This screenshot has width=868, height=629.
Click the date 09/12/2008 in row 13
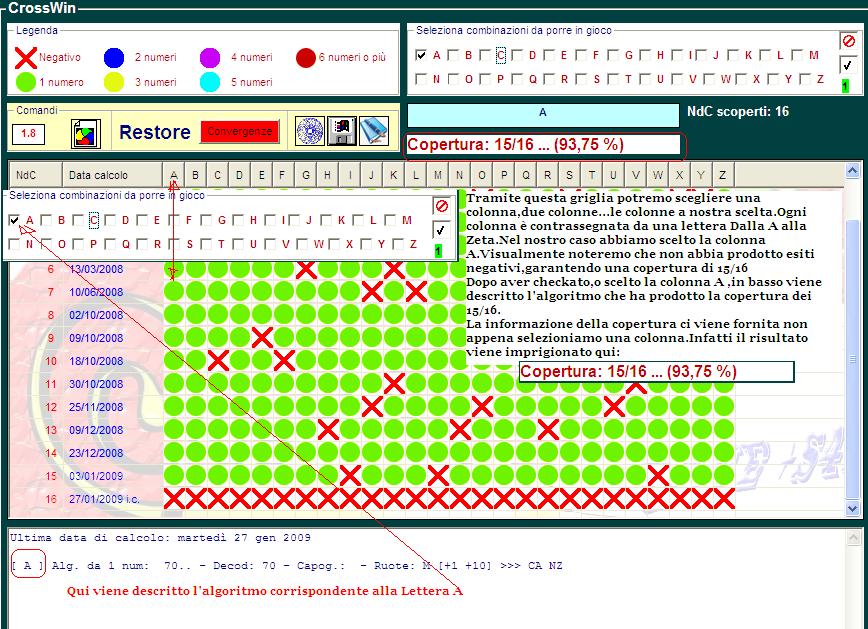[x=96, y=430]
